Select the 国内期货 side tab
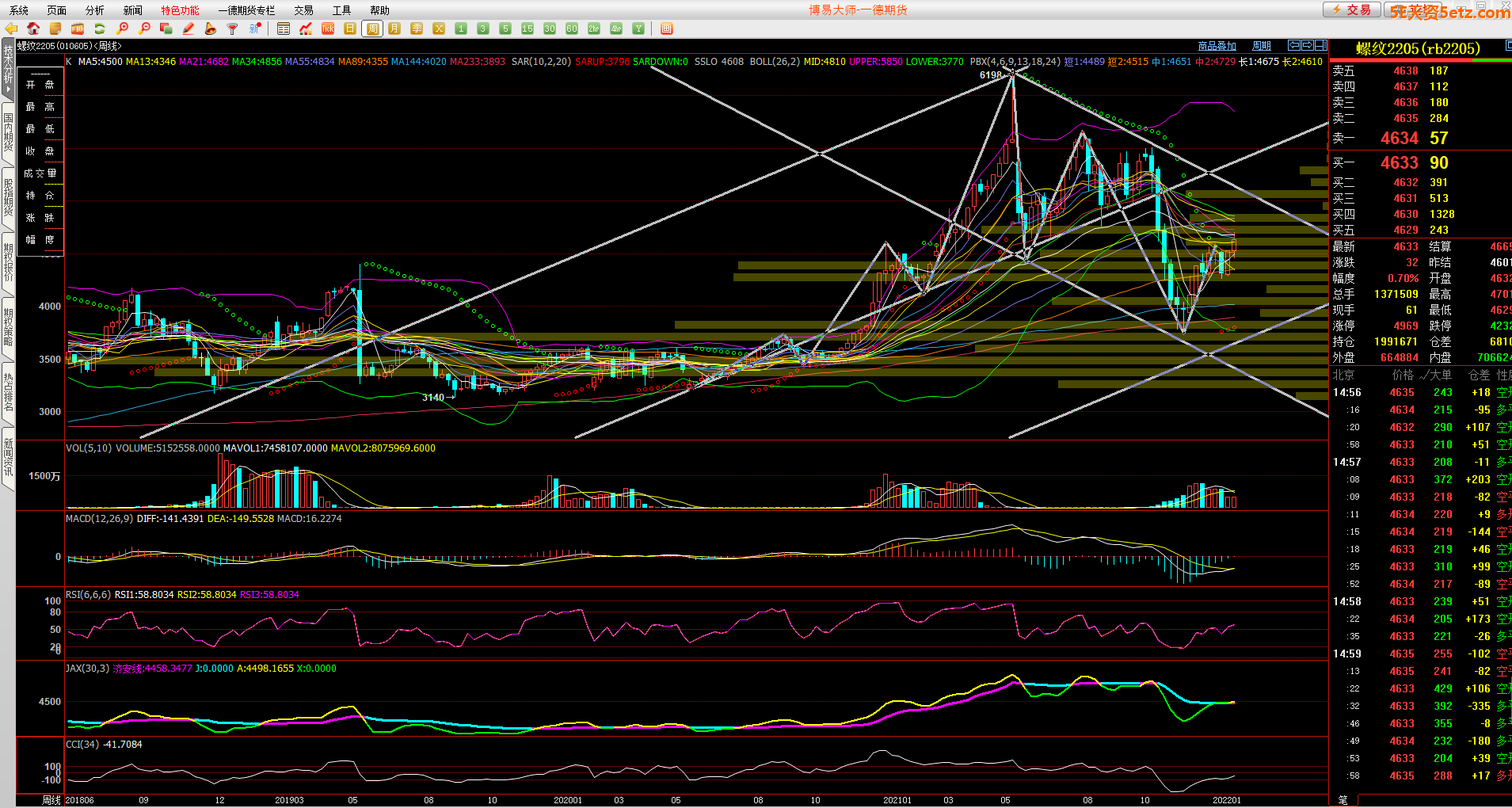Screen dimensions: 1512x808 pos(8,131)
